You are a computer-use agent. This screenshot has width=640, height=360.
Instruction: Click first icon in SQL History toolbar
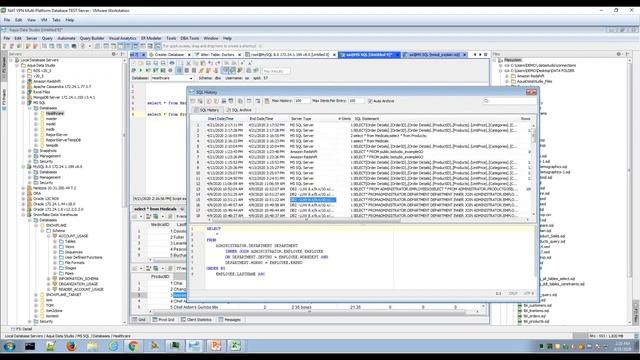tap(193, 101)
